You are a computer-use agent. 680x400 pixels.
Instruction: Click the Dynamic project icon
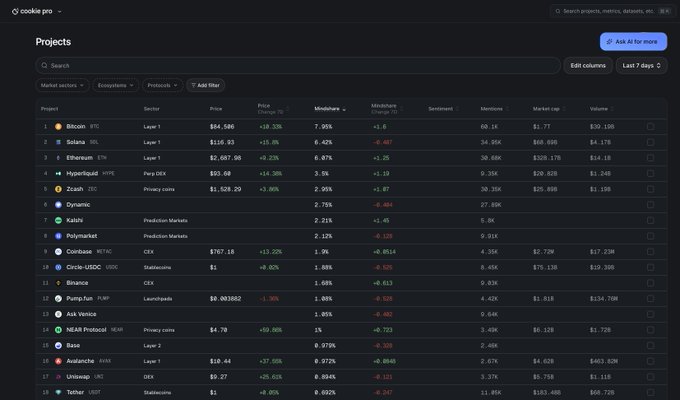[x=58, y=205]
